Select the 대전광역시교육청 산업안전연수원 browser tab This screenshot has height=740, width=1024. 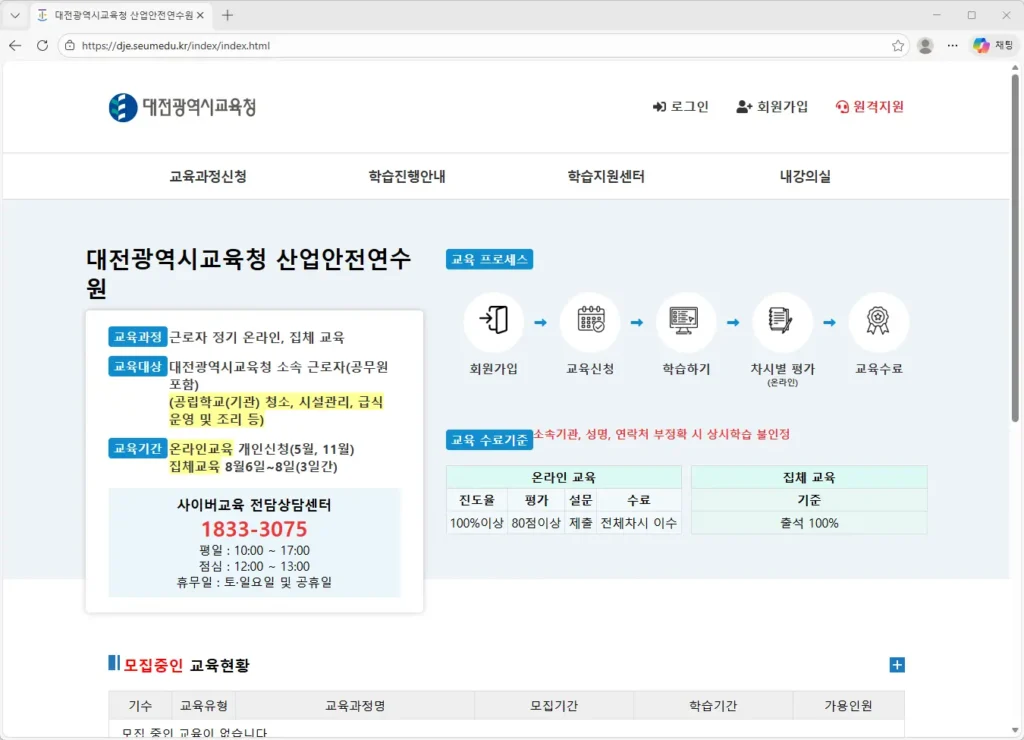point(120,16)
